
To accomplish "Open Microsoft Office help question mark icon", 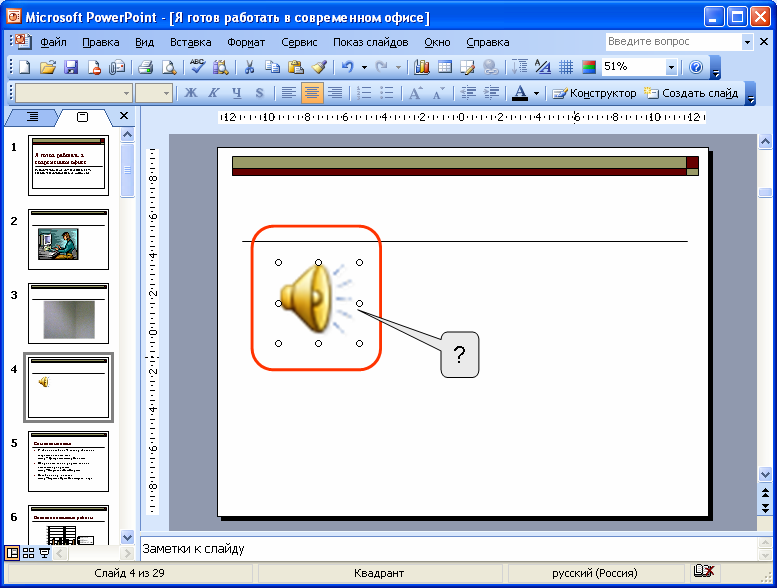I will point(696,67).
